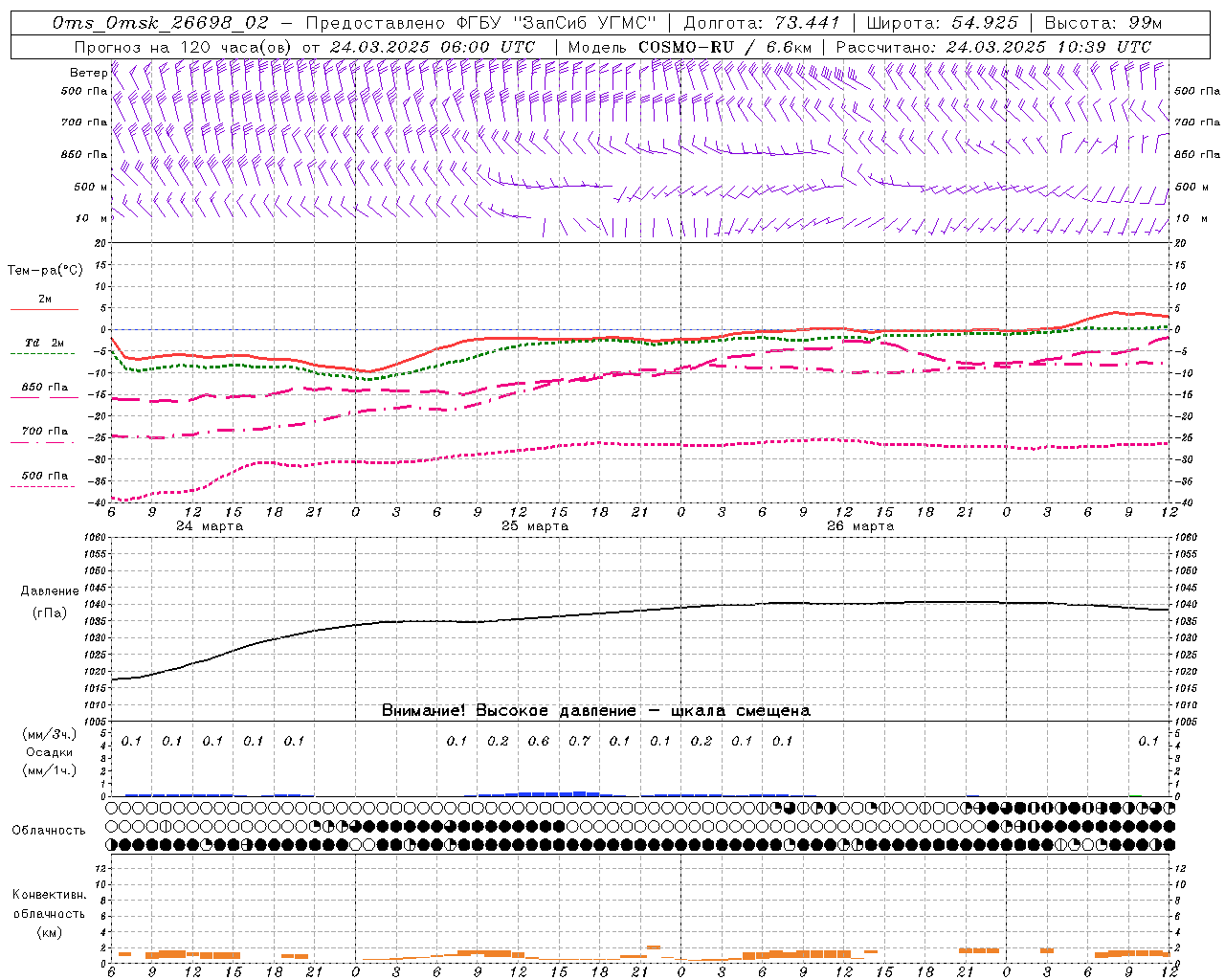Image resolution: width=1225 pixels, height=980 pixels.
Task: Click the station title Oms_Omsk_26698_02
Action: coord(161,23)
